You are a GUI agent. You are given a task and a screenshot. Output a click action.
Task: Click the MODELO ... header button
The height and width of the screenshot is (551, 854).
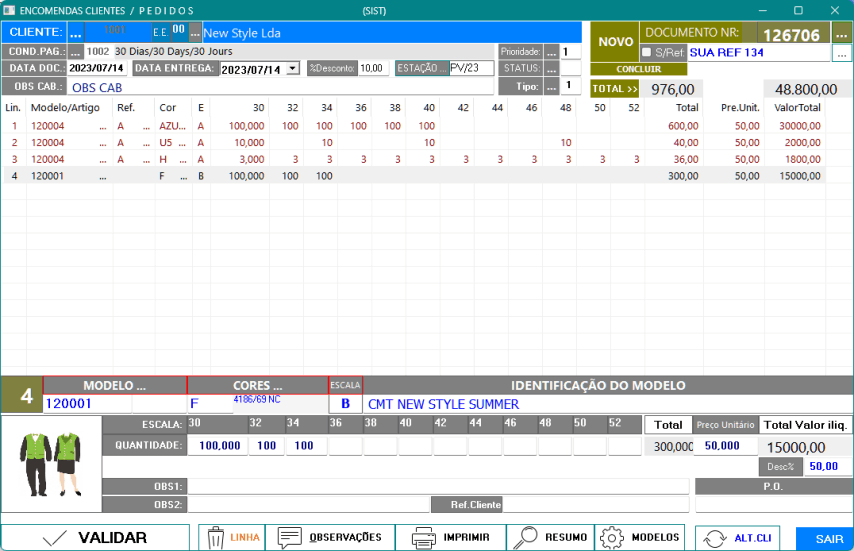pyautogui.click(x=115, y=385)
